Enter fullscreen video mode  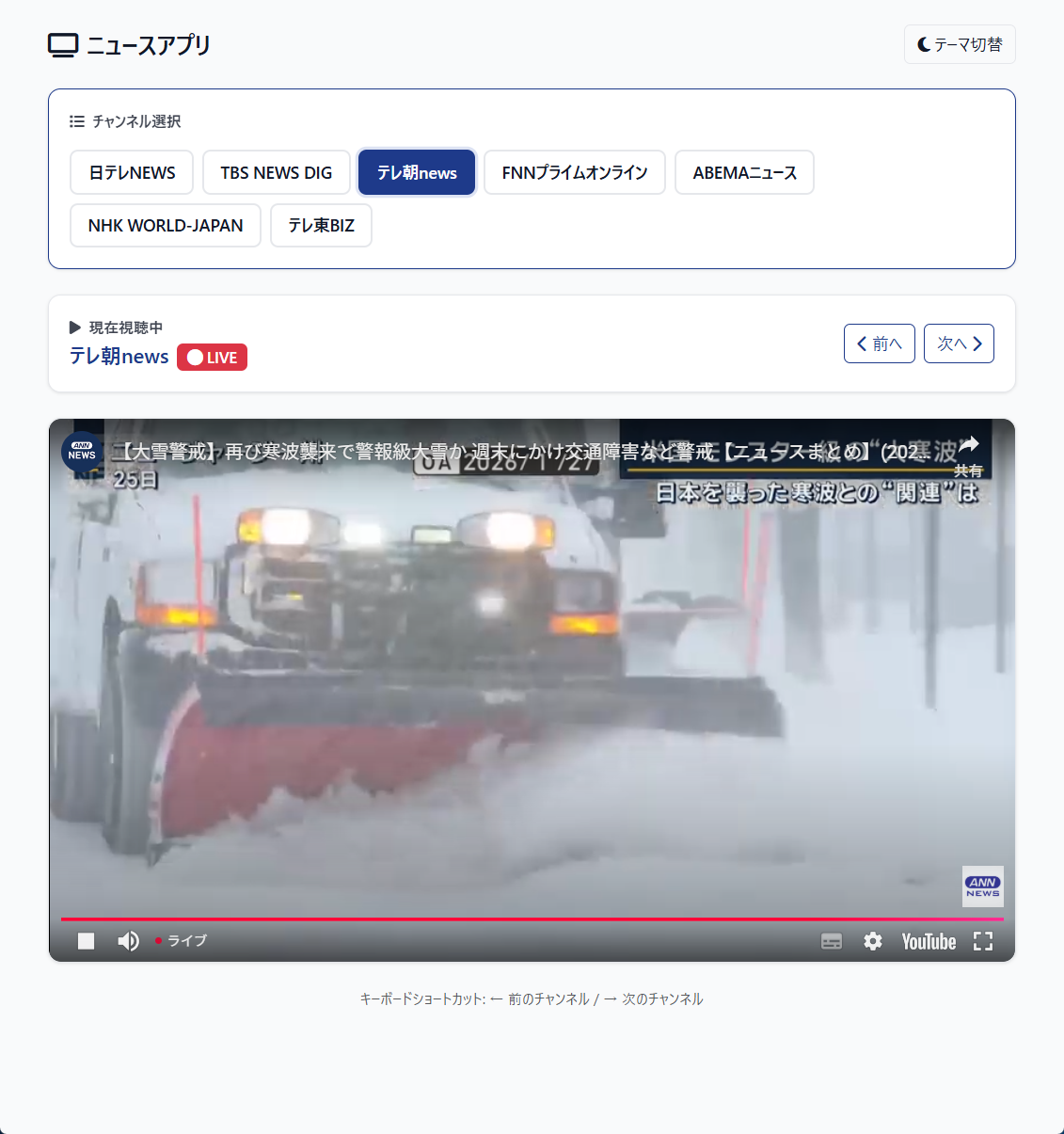click(983, 941)
